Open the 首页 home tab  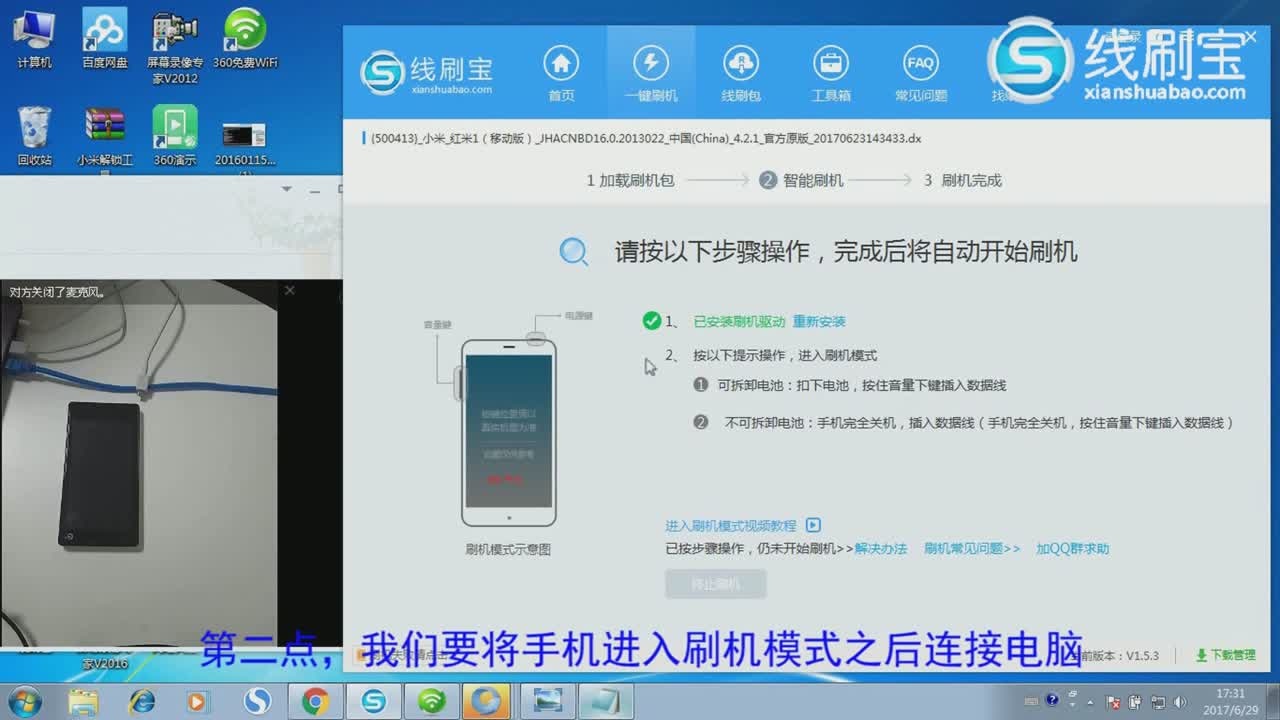(x=561, y=72)
